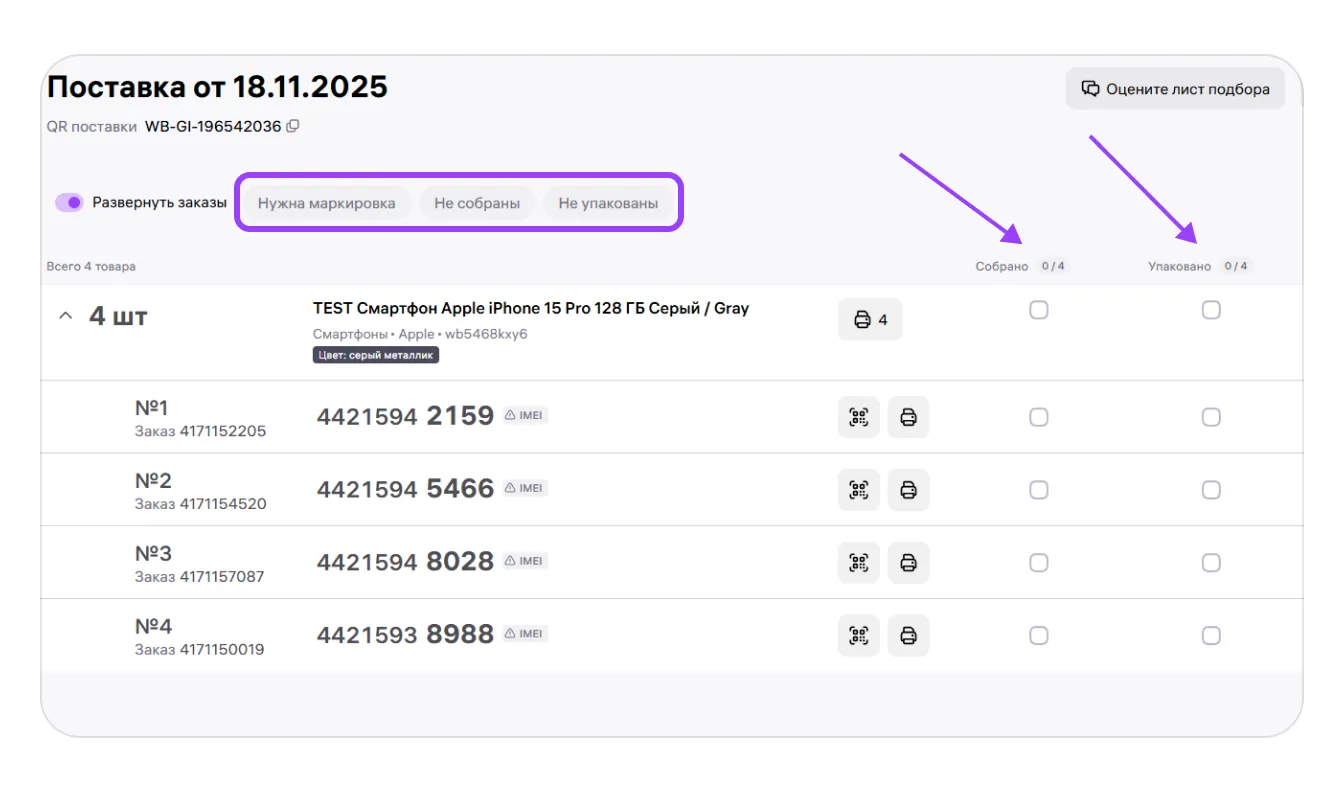
Task: Copy the QR supply code WB-GI-196542036
Action: pos(293,126)
